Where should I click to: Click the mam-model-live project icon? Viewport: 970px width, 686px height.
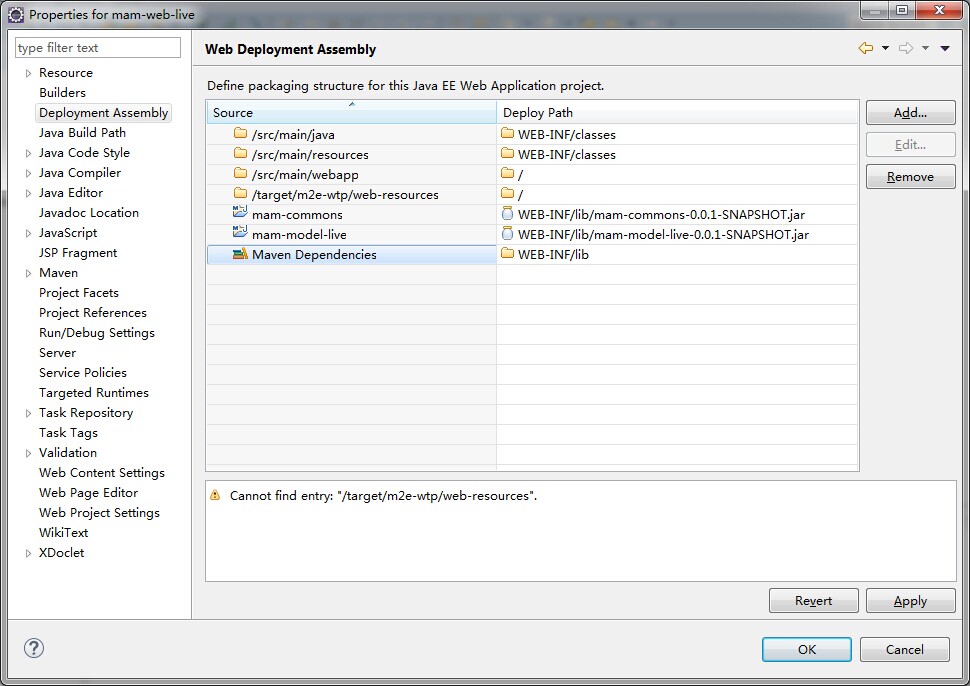click(240, 234)
